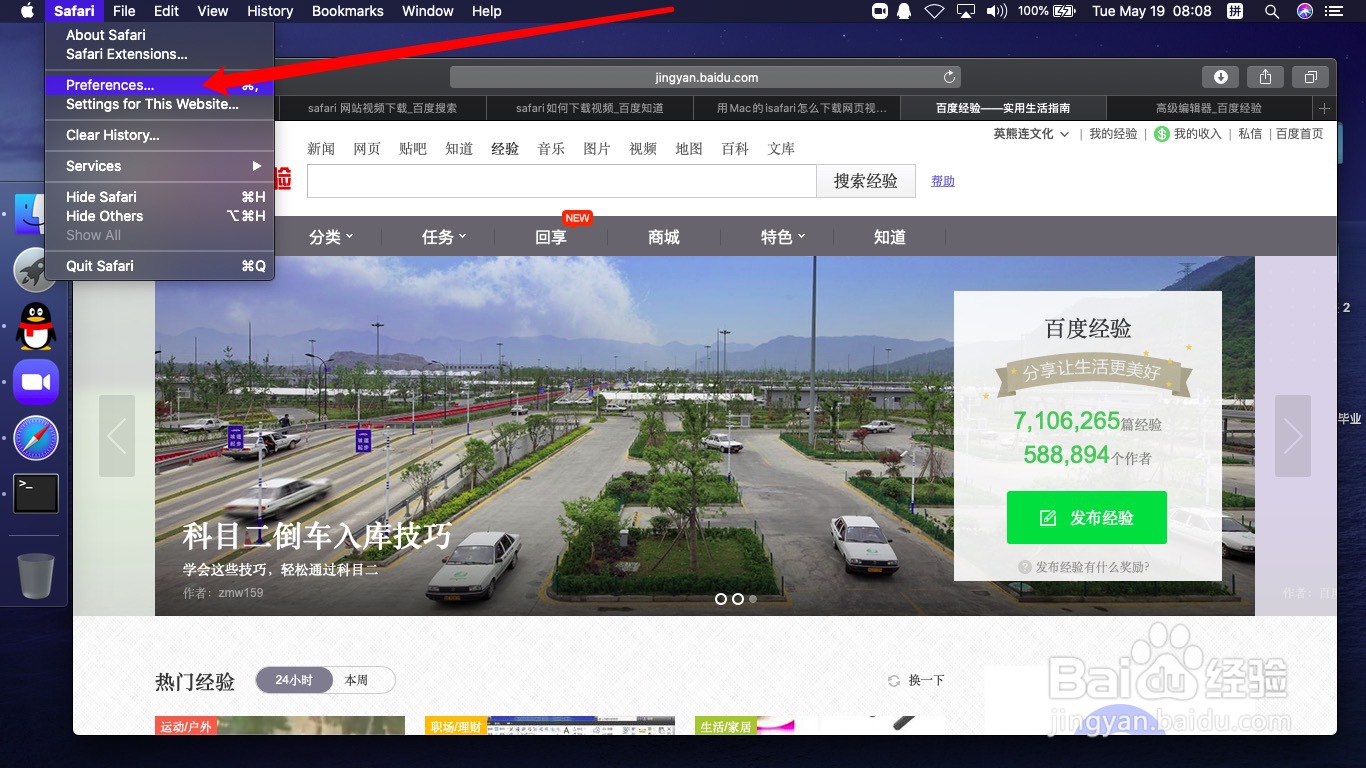Choose Clear History...
Screen dimensions: 1366x768
(160, 135)
